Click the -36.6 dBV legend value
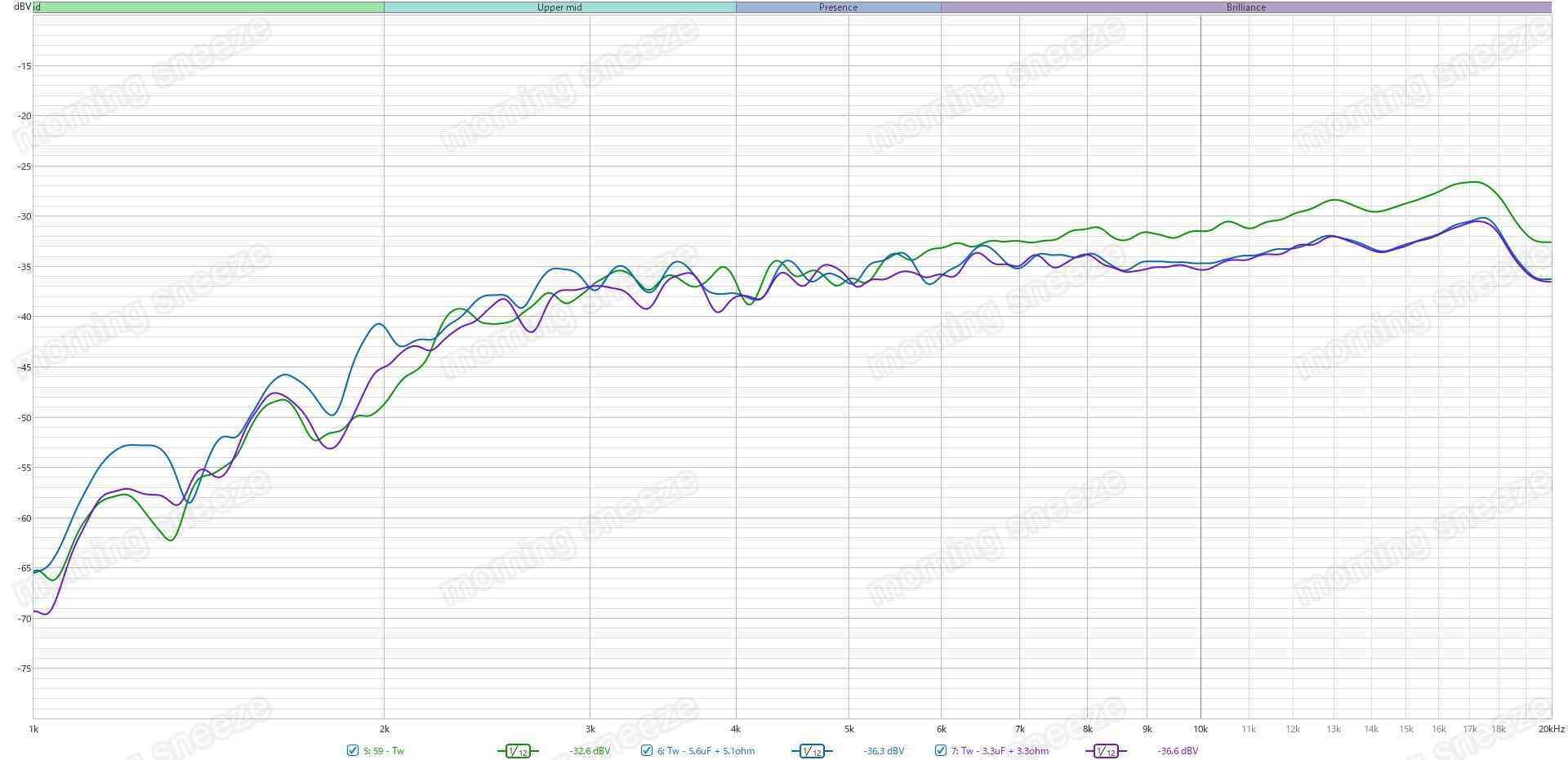 1178,751
